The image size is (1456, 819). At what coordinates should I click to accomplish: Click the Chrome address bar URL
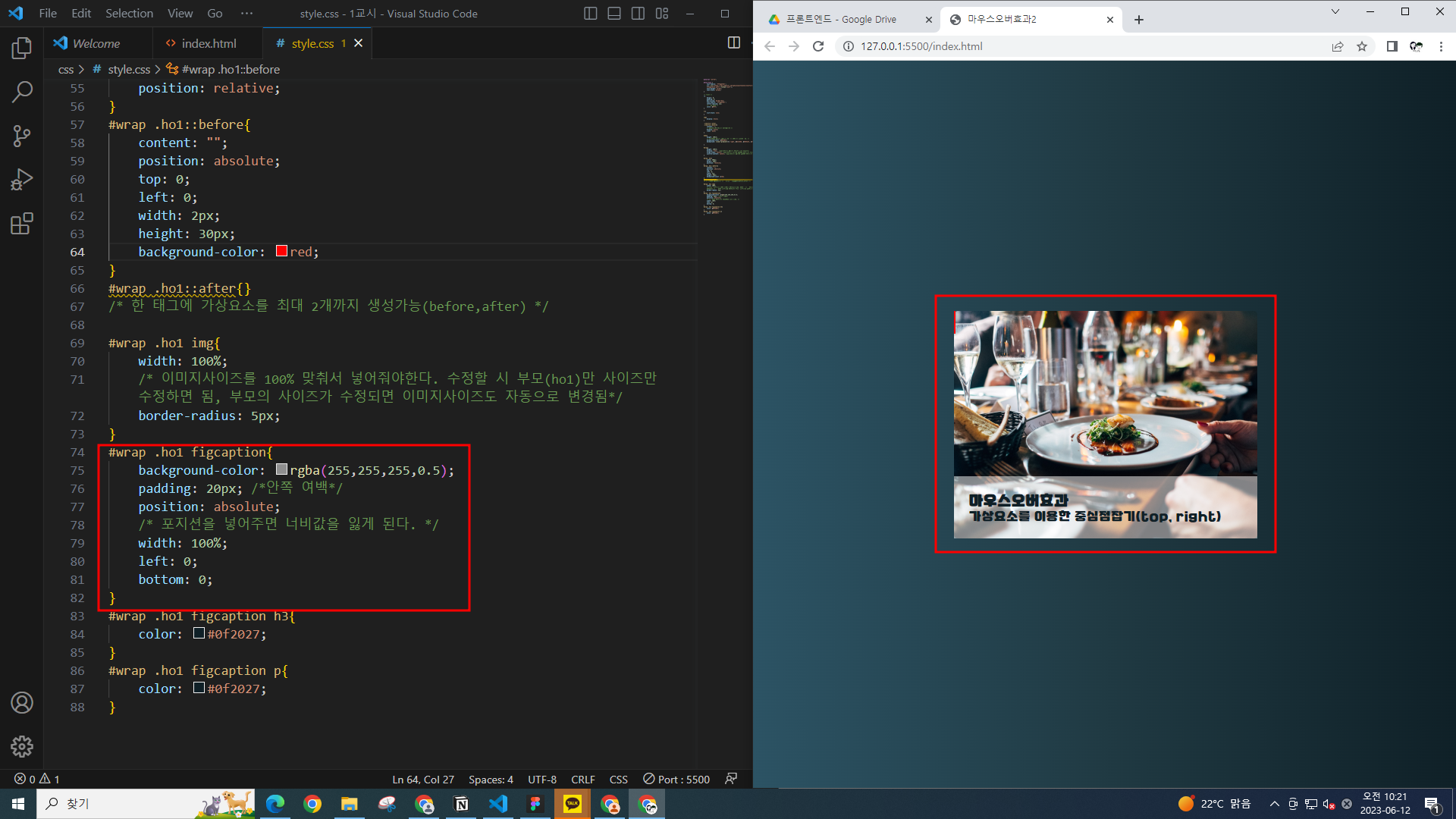(x=921, y=46)
